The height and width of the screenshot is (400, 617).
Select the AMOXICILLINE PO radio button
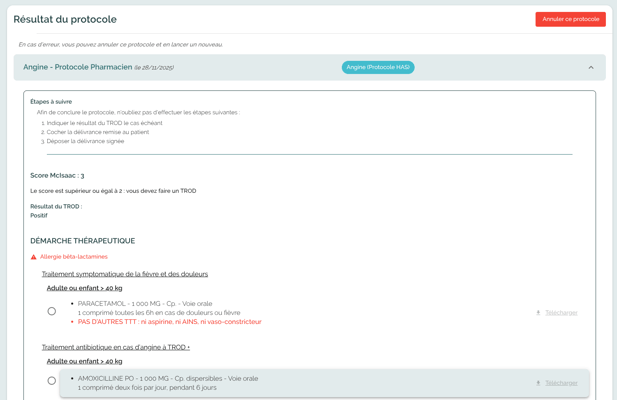[x=52, y=381]
